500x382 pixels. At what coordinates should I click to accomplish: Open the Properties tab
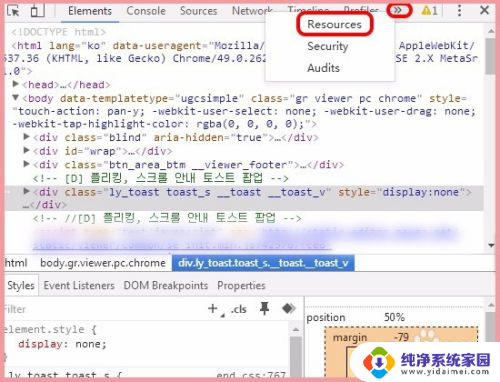(241, 285)
